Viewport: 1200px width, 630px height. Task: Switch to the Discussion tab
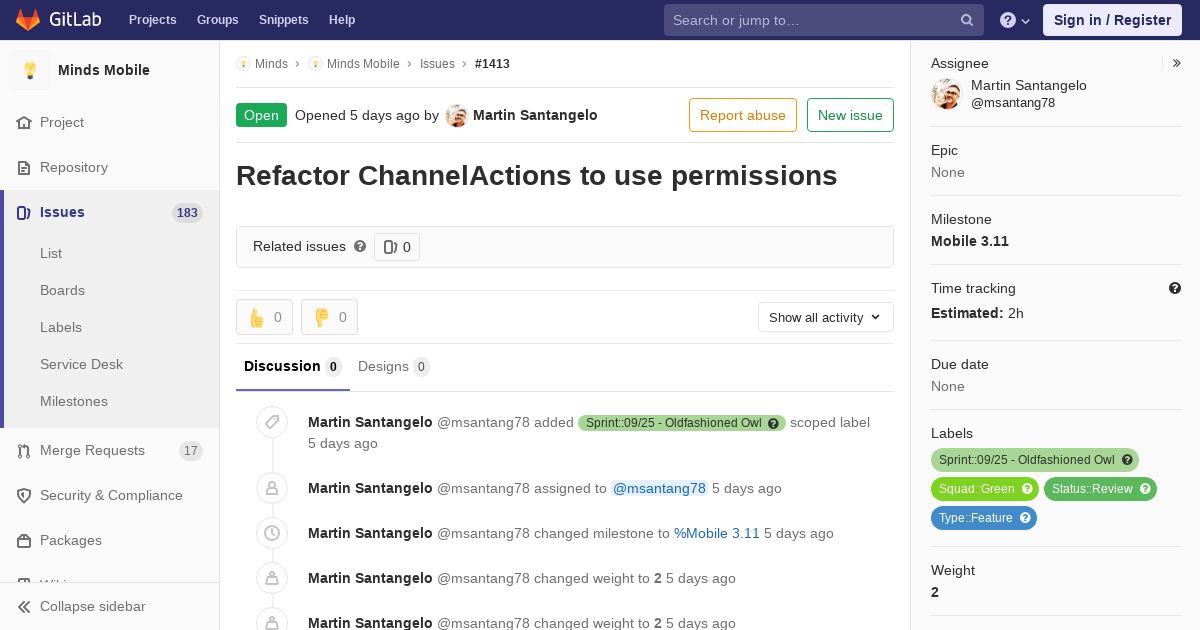(293, 366)
